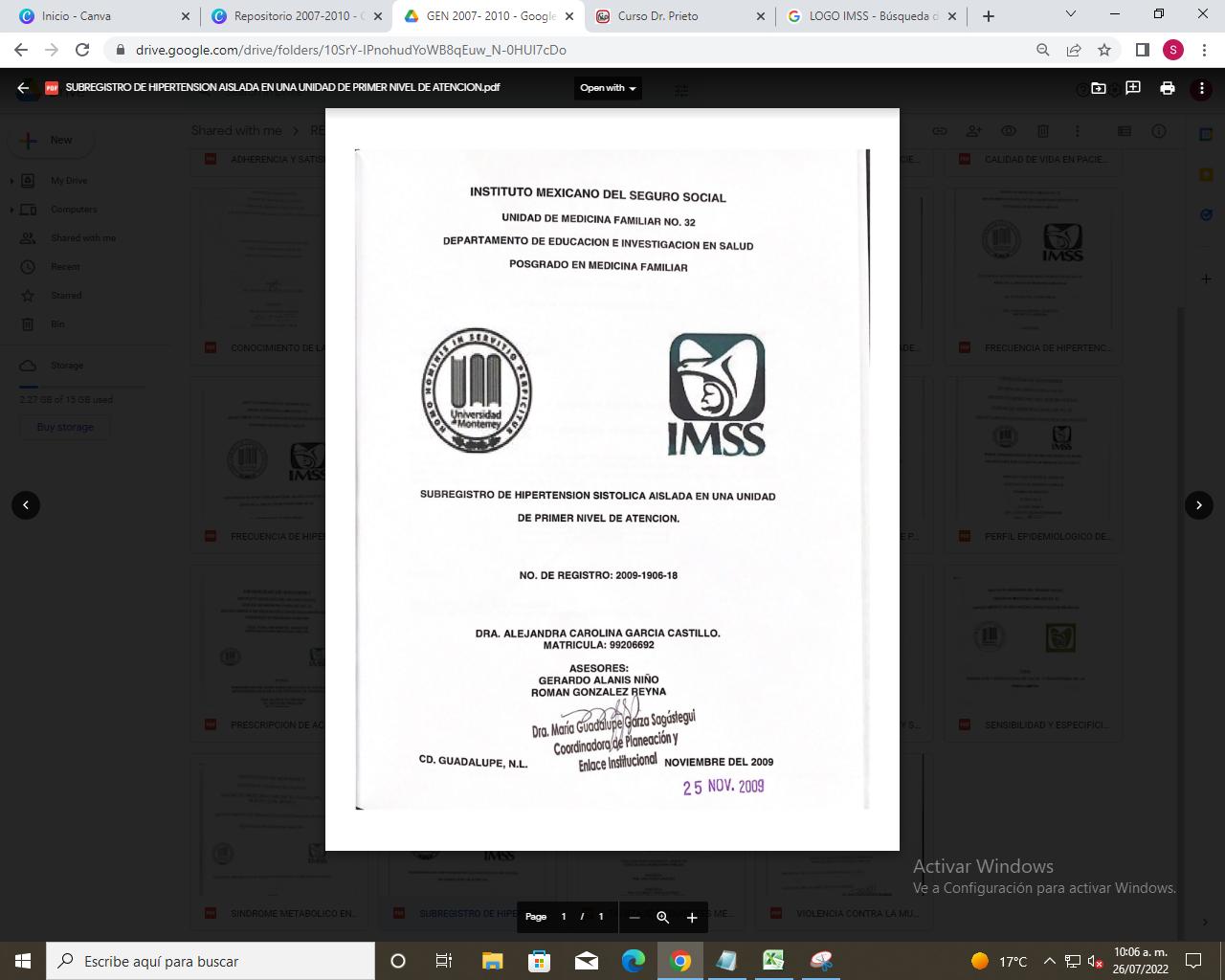
Task: Add the PDF shortcut to My Drive
Action: [1099, 88]
